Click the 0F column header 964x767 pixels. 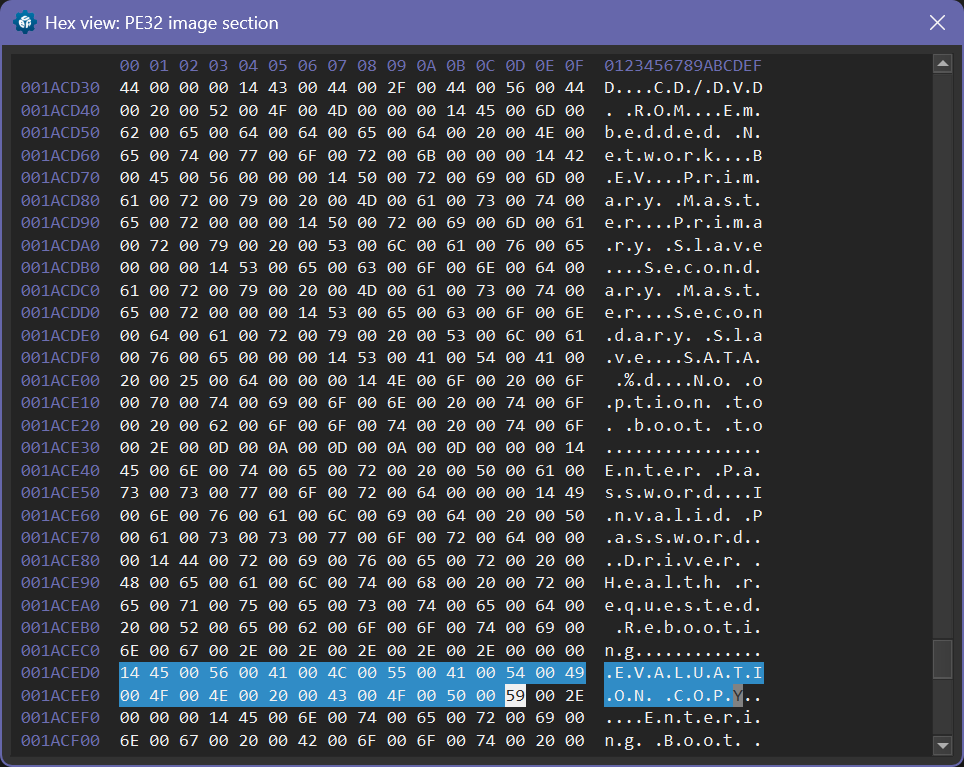(x=574, y=66)
